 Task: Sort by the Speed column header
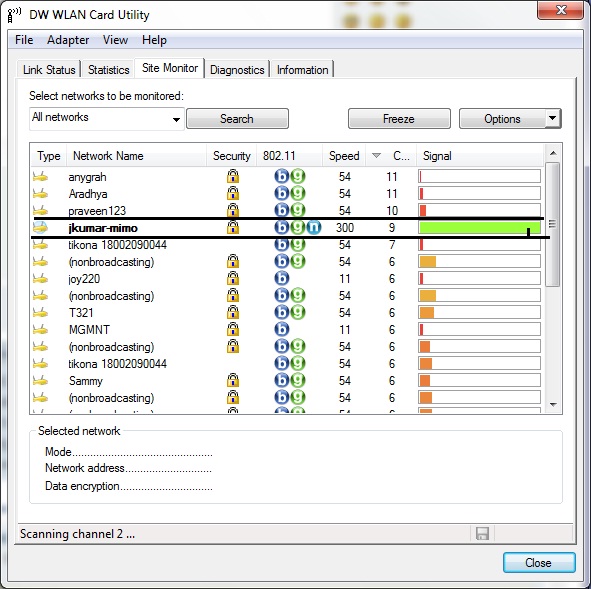pyautogui.click(x=344, y=155)
